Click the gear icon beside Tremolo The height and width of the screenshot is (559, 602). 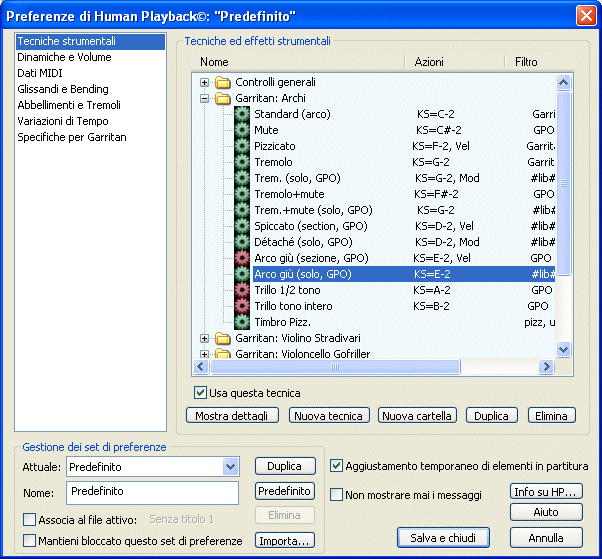(242, 162)
